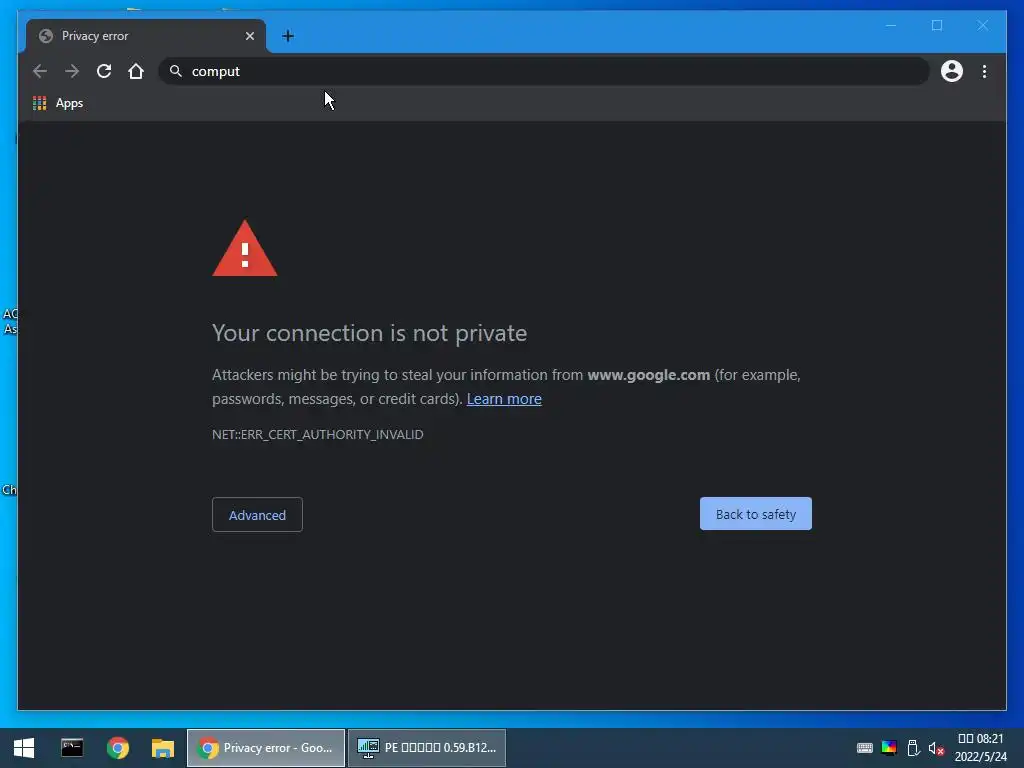1024x768 pixels.
Task: Click the red warning triangle icon
Action: click(245, 249)
